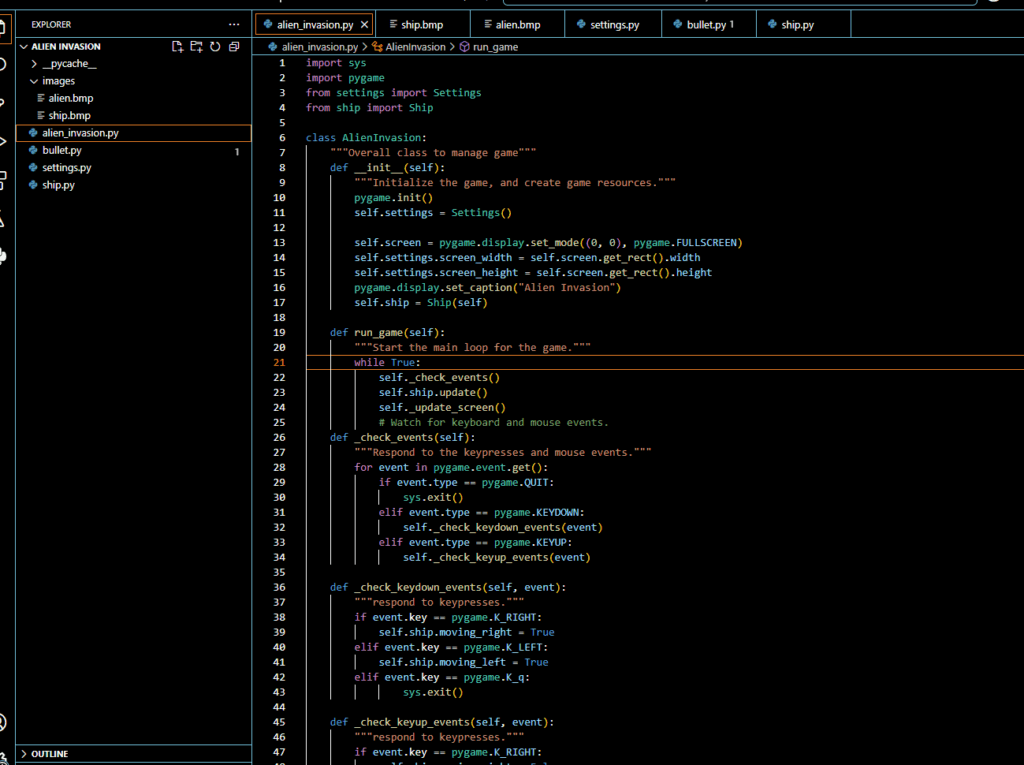Open Run and Debug in the activity bar
The image size is (1024, 765).
(x=3, y=141)
